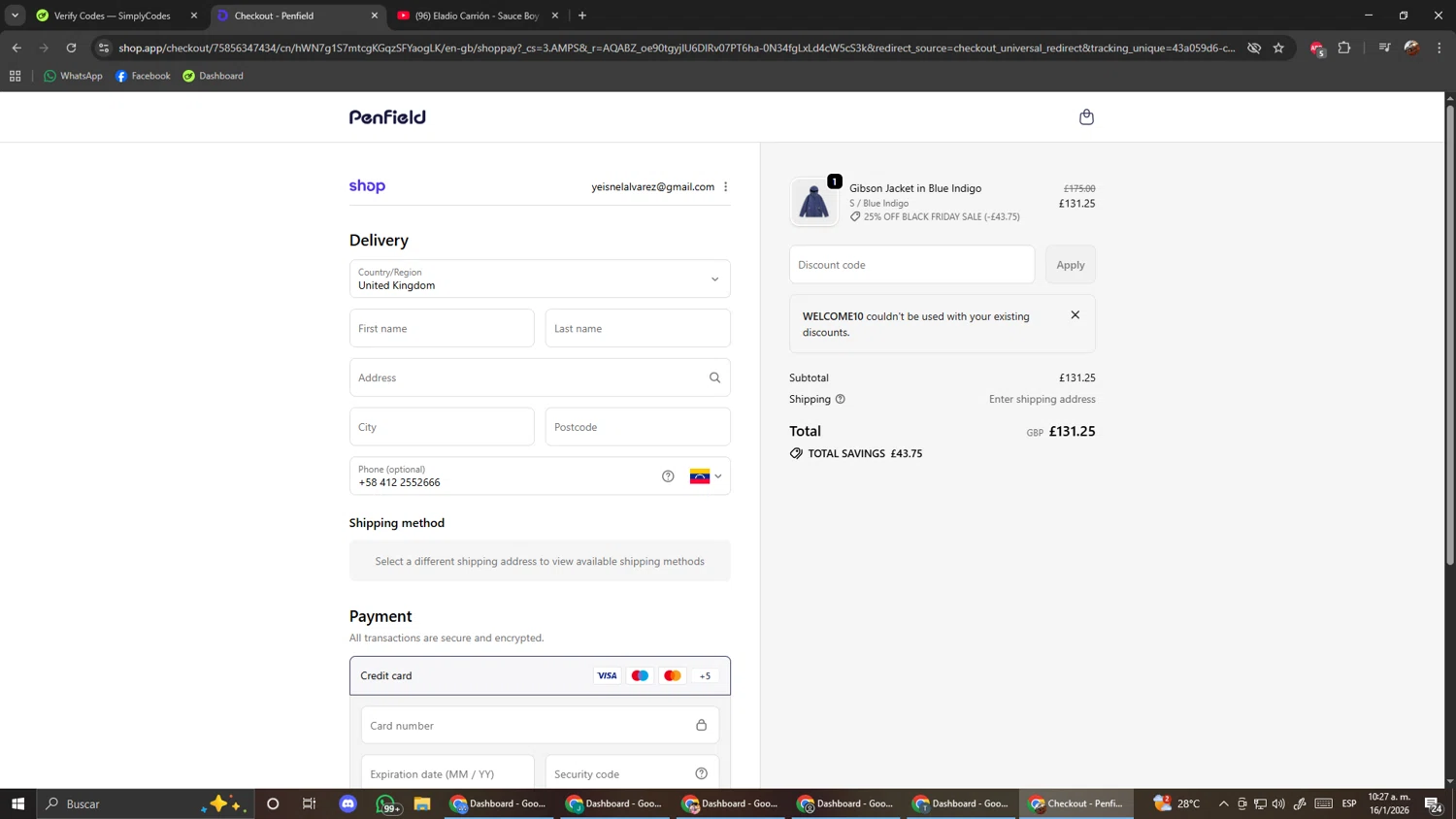Image resolution: width=1456 pixels, height=819 pixels.
Task: Close the Verify Codes — SimplyCodes tab
Action: coord(194,16)
